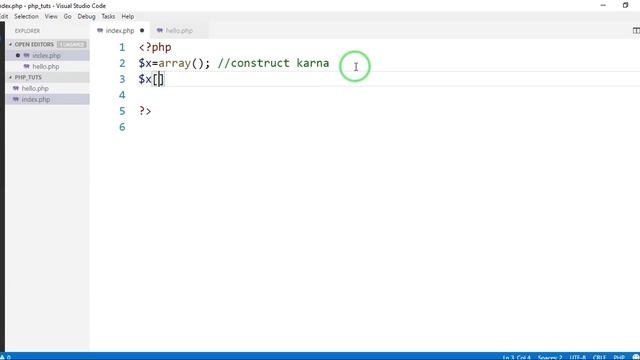Open the Tasks menu
Viewport: 640px width, 360px height.
click(x=108, y=16)
